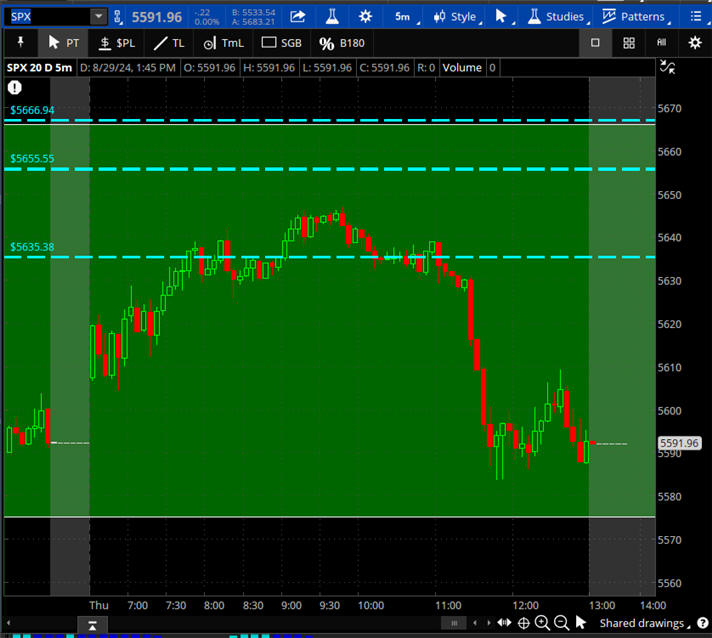Click the zoom out magnifier icon
The height and width of the screenshot is (638, 712).
pos(562,623)
